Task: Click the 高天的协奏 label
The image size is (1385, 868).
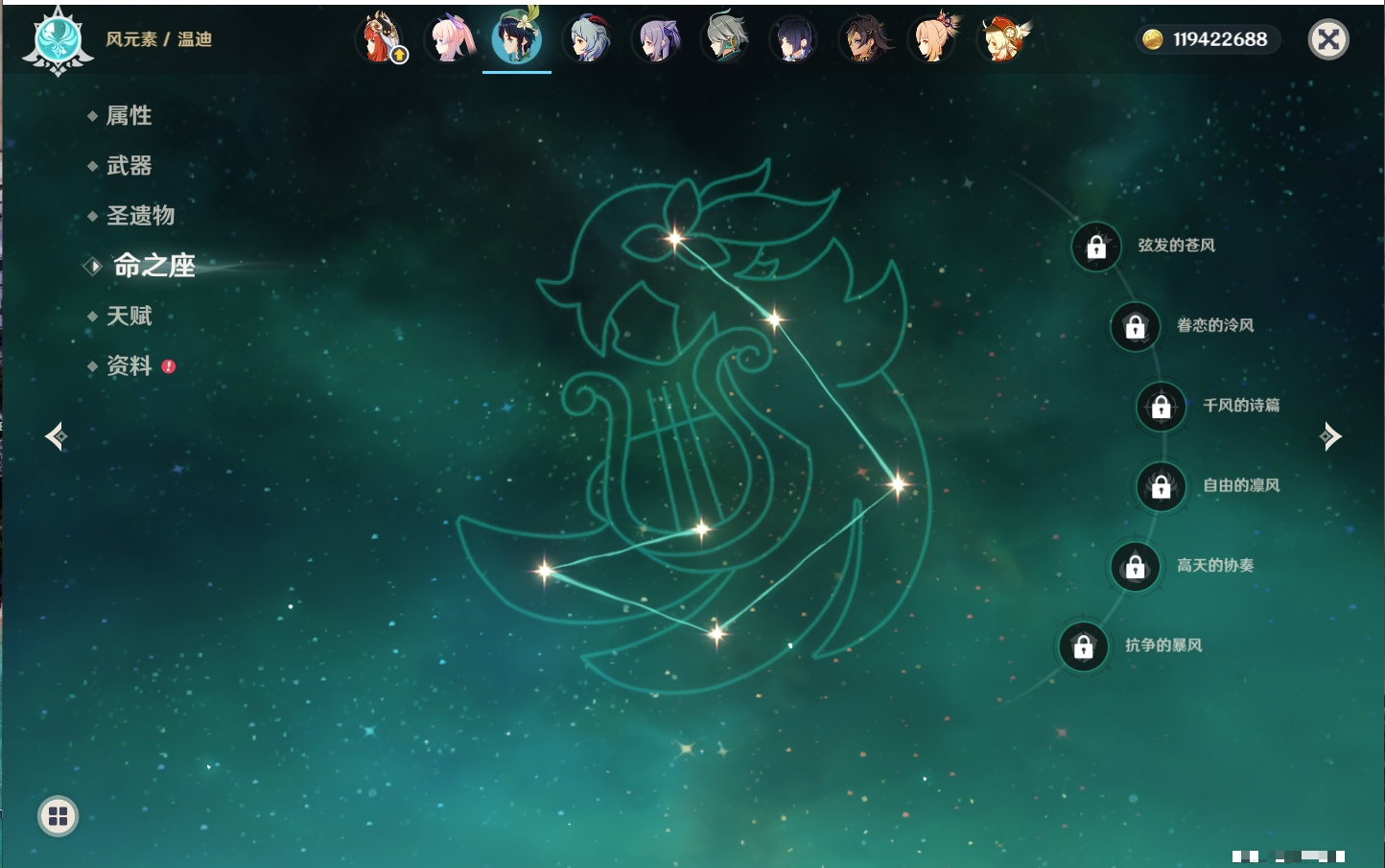Action: coord(1215,565)
